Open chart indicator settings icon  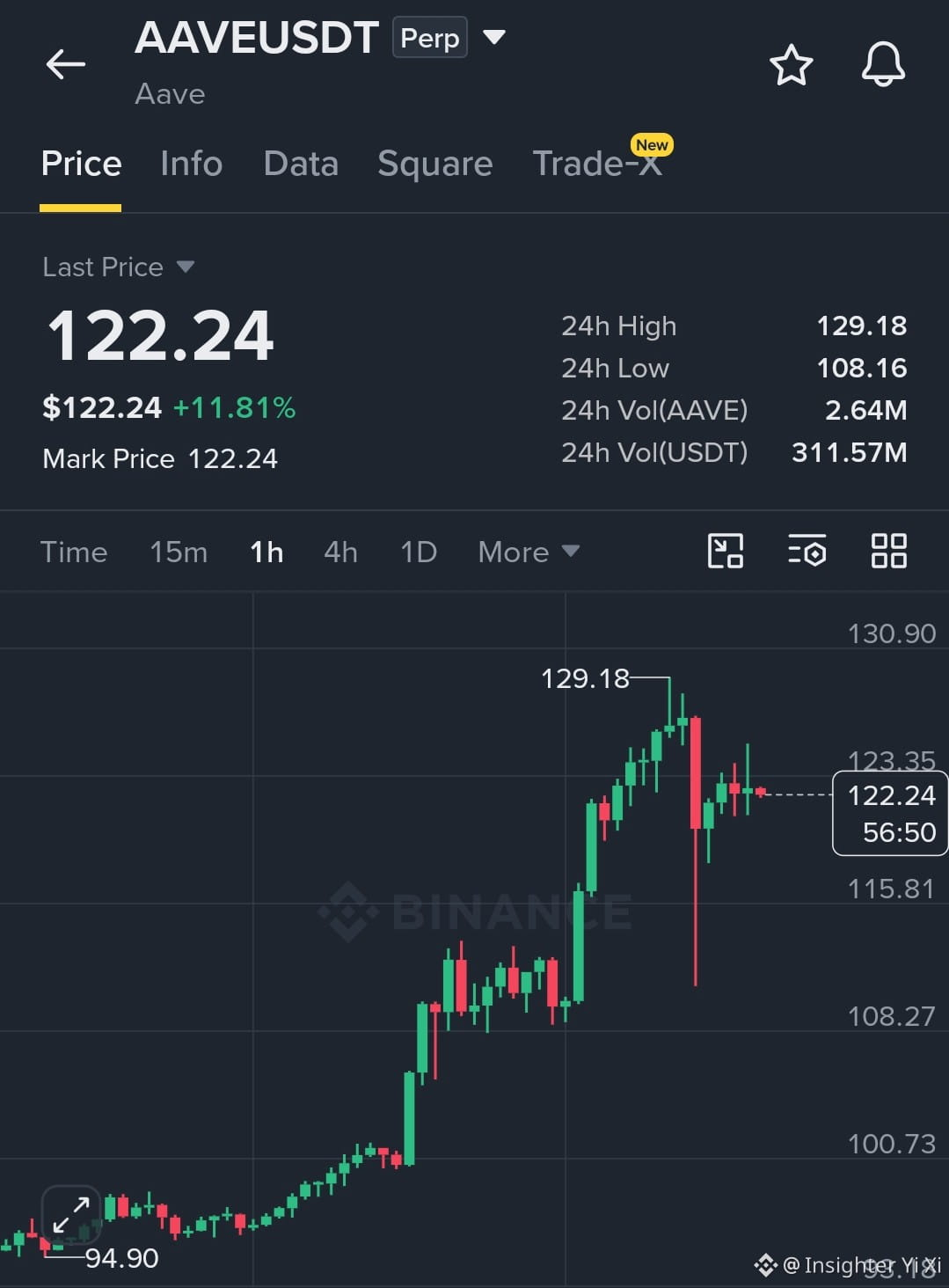pos(807,552)
